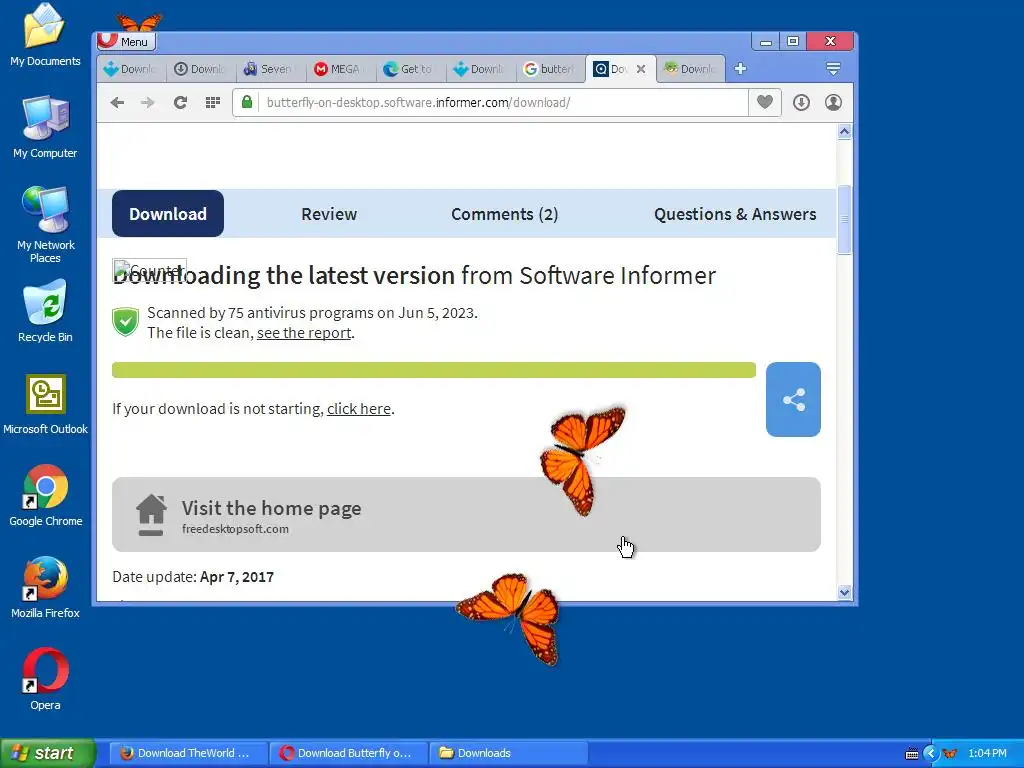The height and width of the screenshot is (768, 1024).
Task: Click the page scrollbar up arrow
Action: point(844,132)
